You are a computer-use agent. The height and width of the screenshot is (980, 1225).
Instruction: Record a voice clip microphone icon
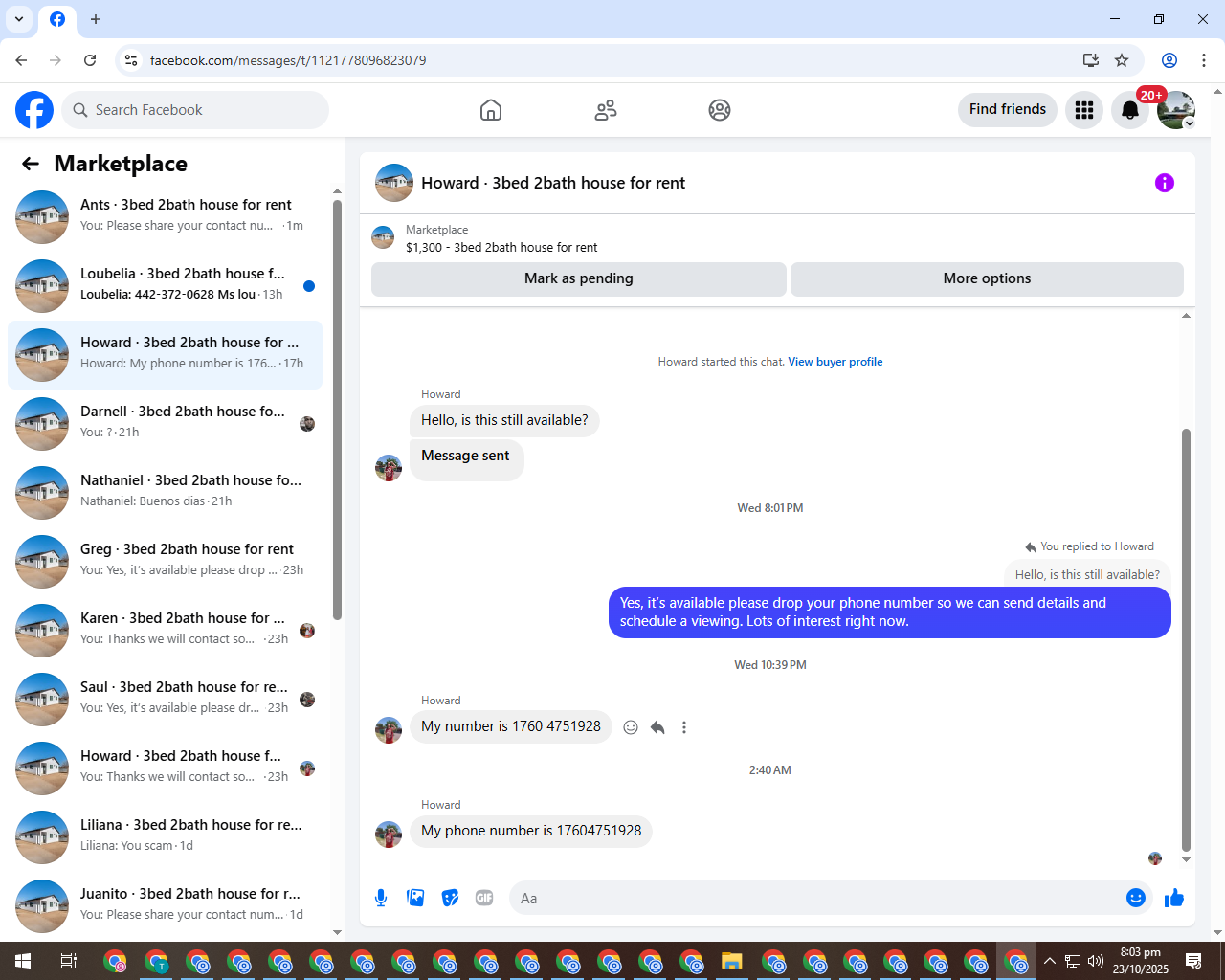pos(381,898)
